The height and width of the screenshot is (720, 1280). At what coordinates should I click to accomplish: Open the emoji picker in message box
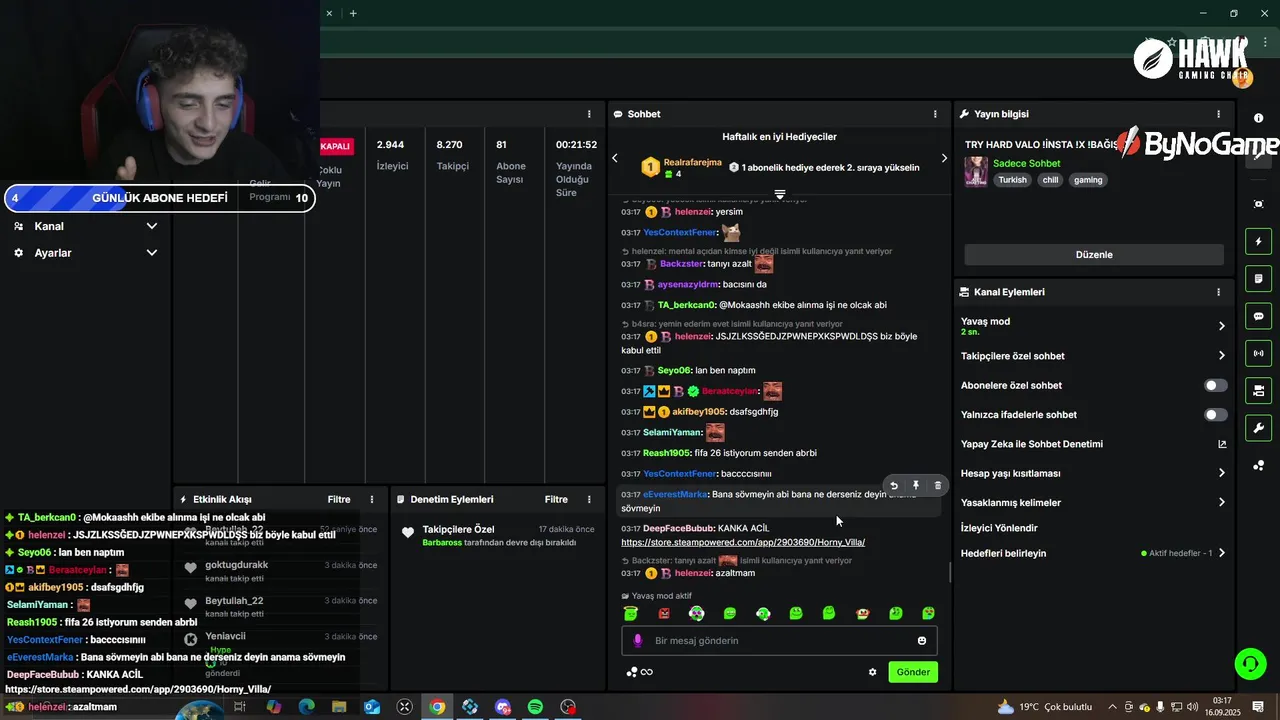922,640
